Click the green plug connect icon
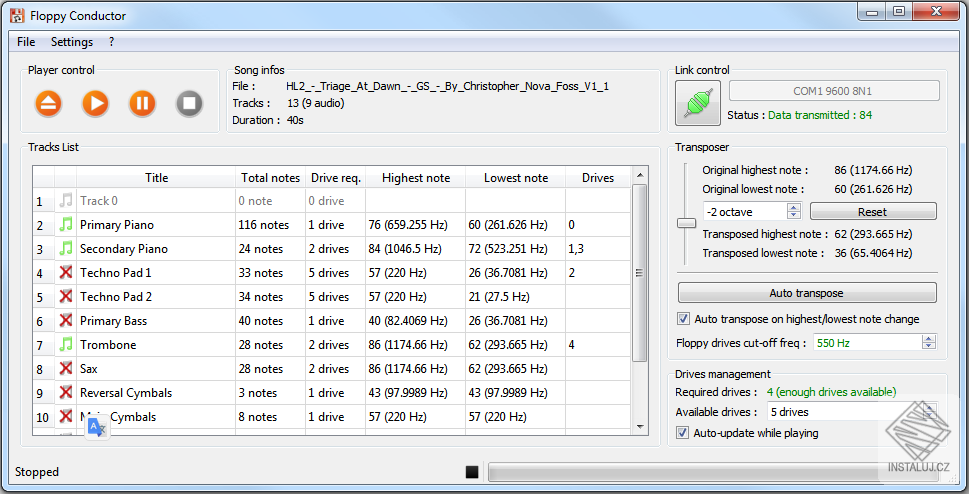This screenshot has width=969, height=494. (x=698, y=103)
